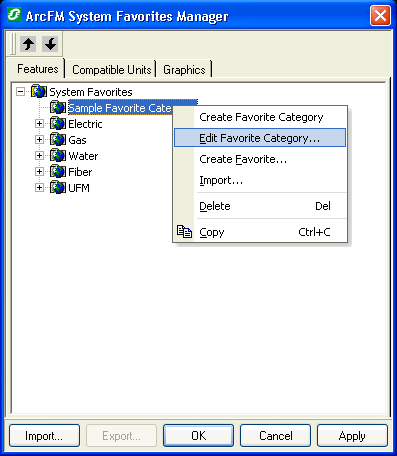Viewport: 397px width, 456px height.
Task: Click the Apply button
Action: coord(352,436)
